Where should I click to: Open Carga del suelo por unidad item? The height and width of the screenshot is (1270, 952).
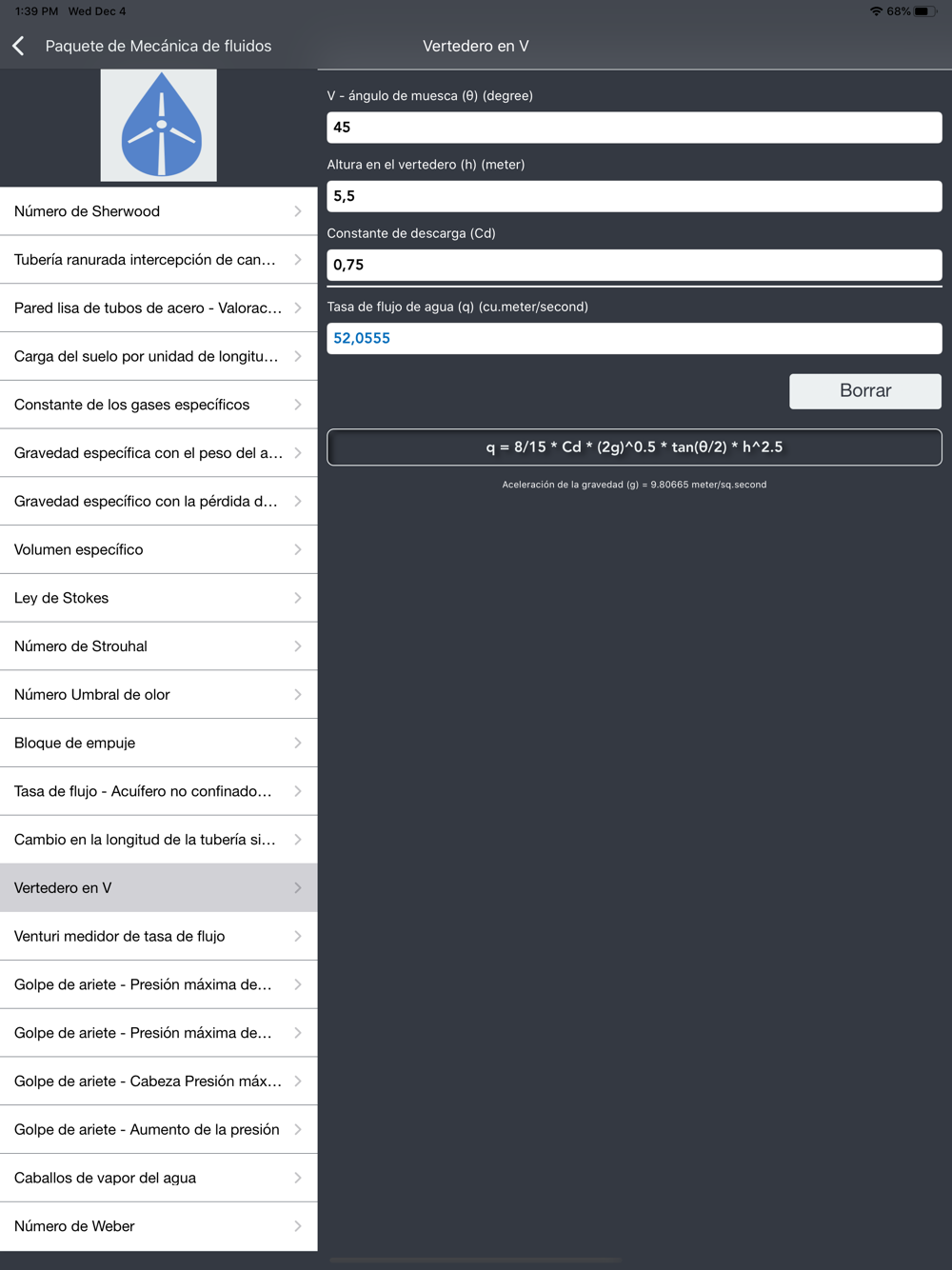pos(158,357)
